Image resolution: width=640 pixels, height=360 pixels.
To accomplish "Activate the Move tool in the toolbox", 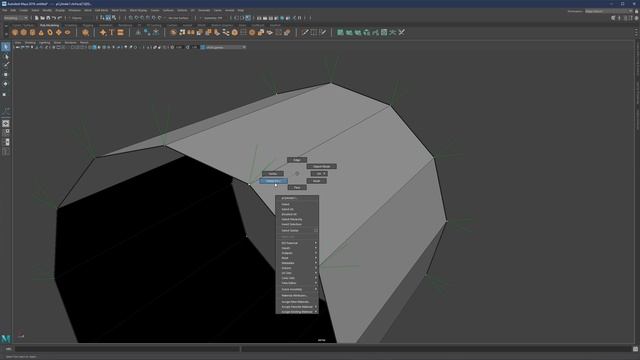I will [6, 75].
